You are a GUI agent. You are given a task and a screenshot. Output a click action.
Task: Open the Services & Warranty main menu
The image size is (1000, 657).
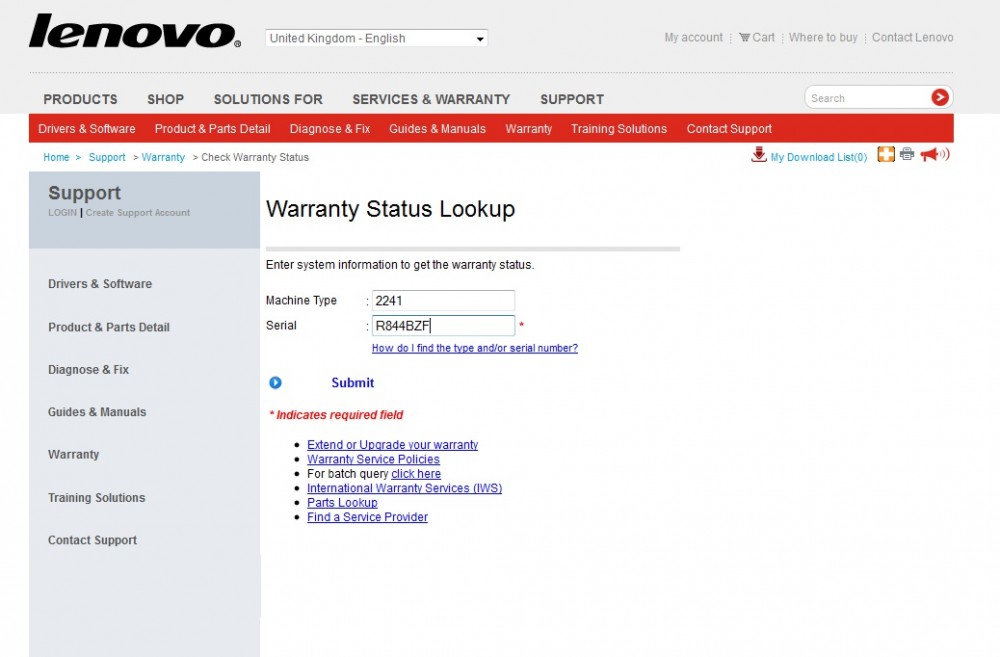(x=431, y=99)
